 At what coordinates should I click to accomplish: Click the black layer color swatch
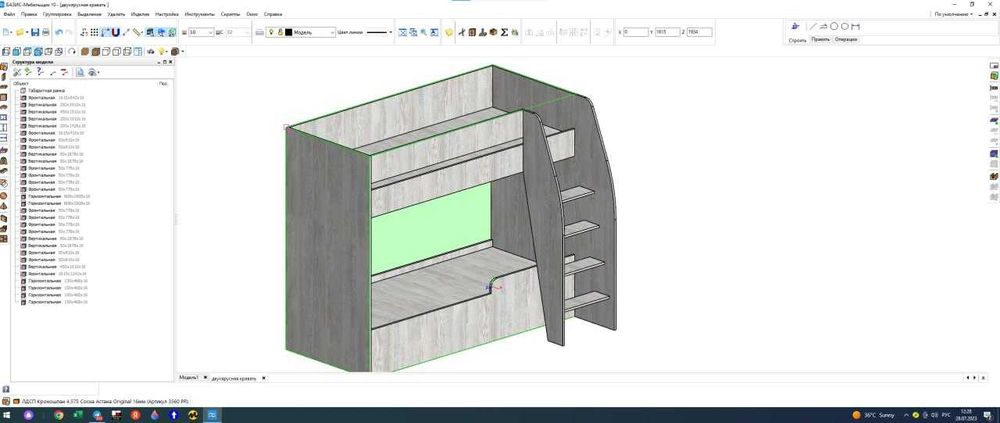click(x=288, y=33)
